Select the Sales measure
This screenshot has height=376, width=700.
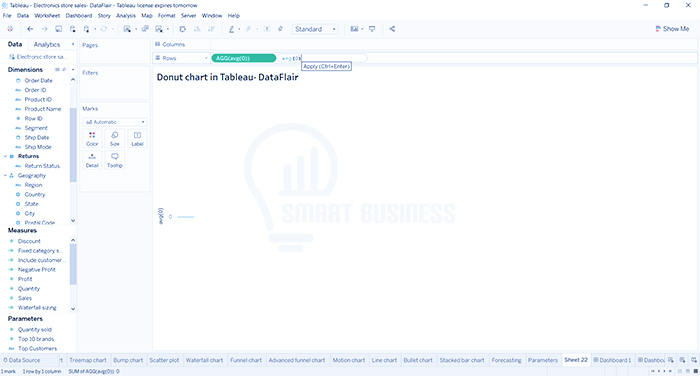click(x=25, y=298)
